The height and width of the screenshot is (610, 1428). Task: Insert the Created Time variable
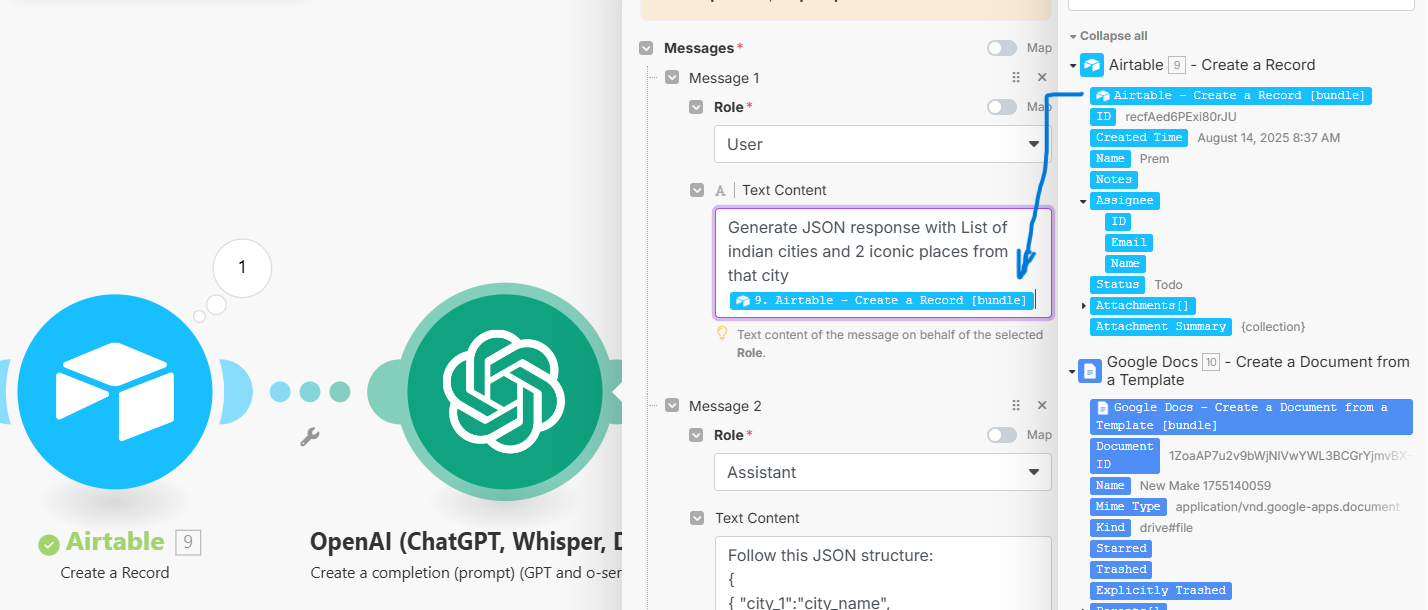pyautogui.click(x=1138, y=138)
